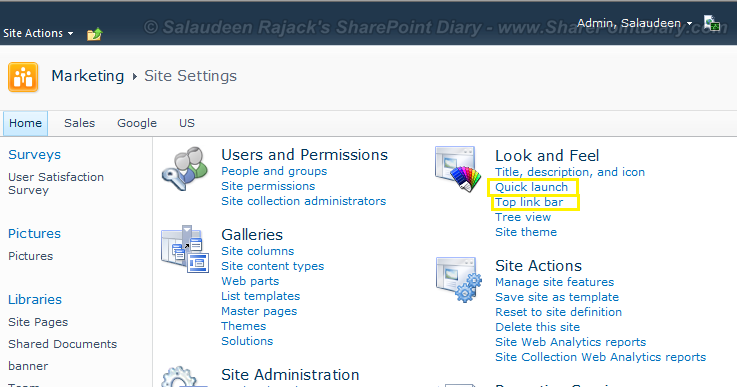Click the Site Administration heading

coord(290,375)
